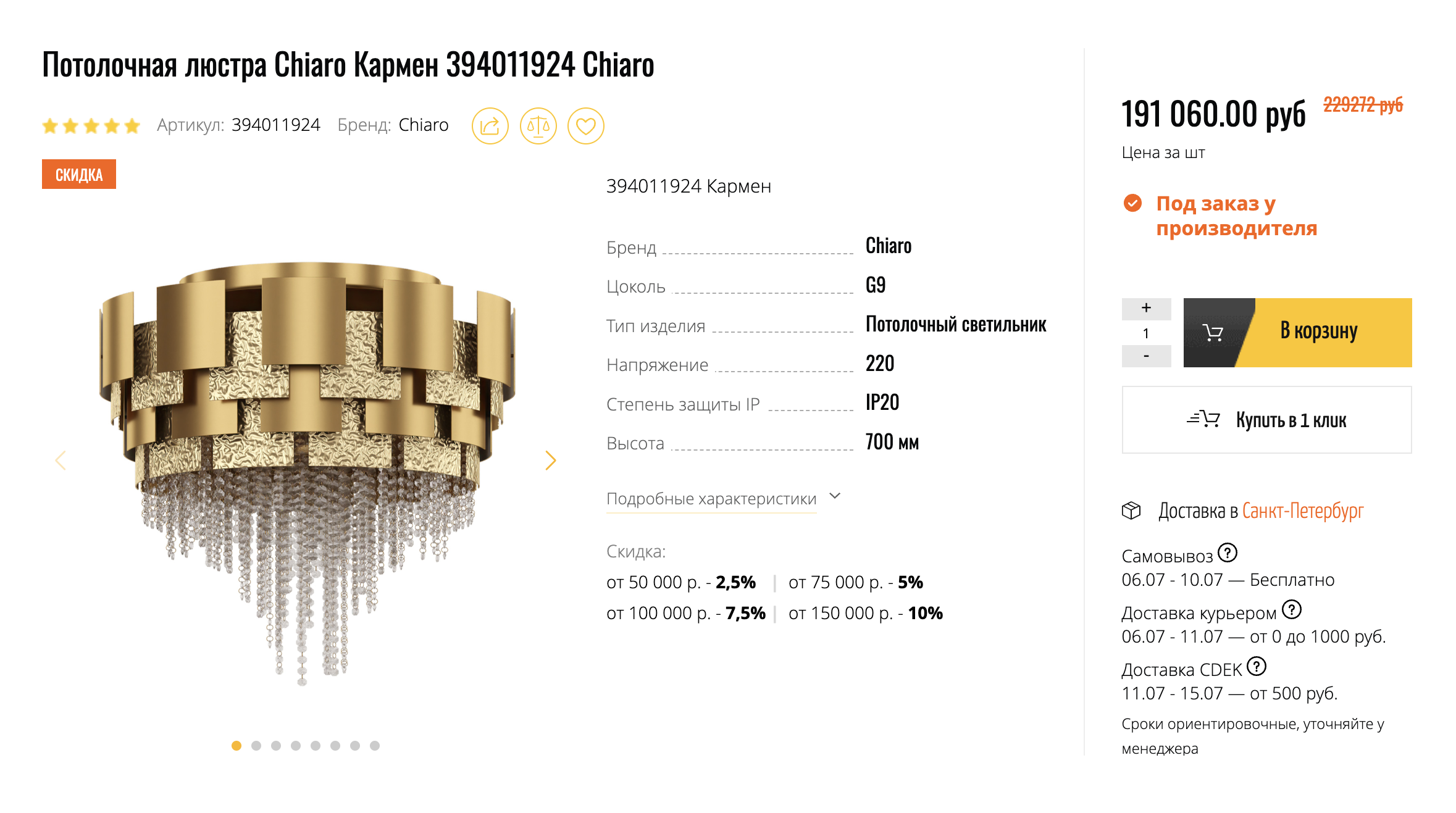The width and height of the screenshot is (1456, 813).
Task: Click the five-star rating
Action: [91, 126]
